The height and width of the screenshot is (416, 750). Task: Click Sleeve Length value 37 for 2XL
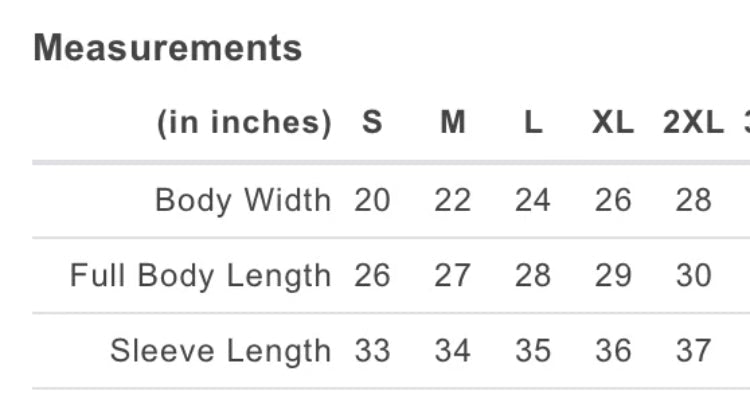694,351
